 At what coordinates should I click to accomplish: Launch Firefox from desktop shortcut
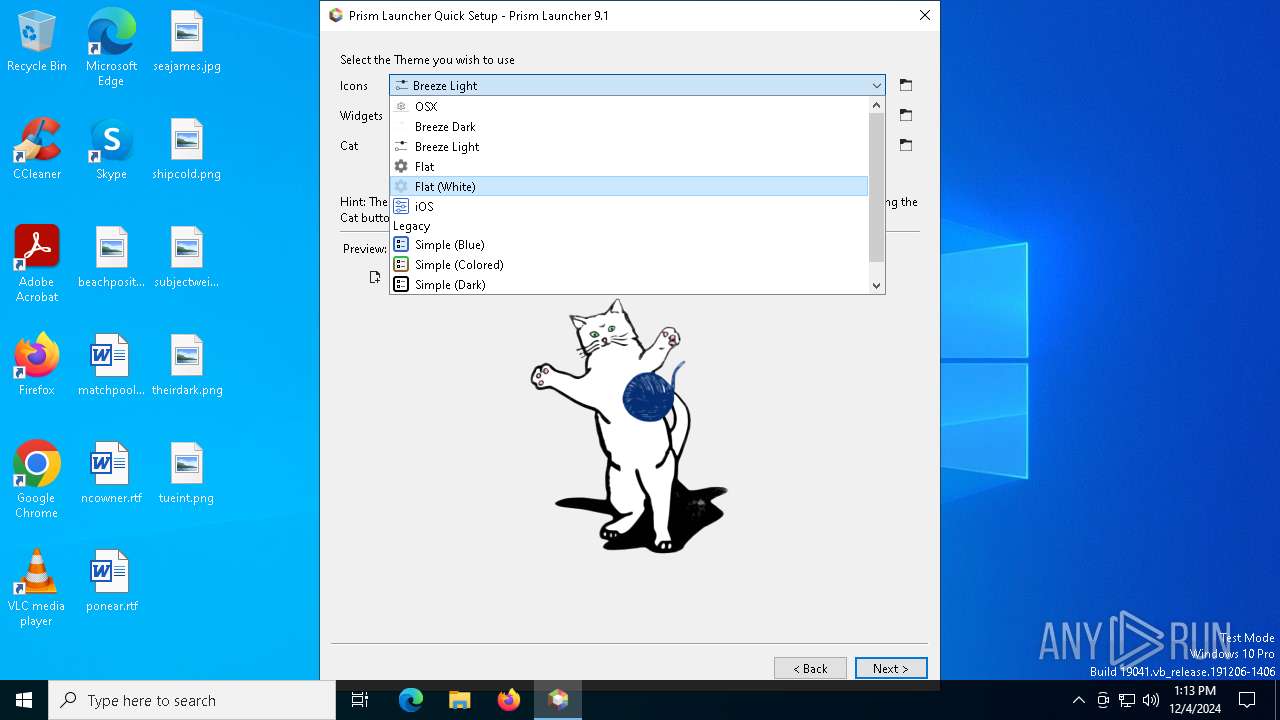pyautogui.click(x=37, y=366)
